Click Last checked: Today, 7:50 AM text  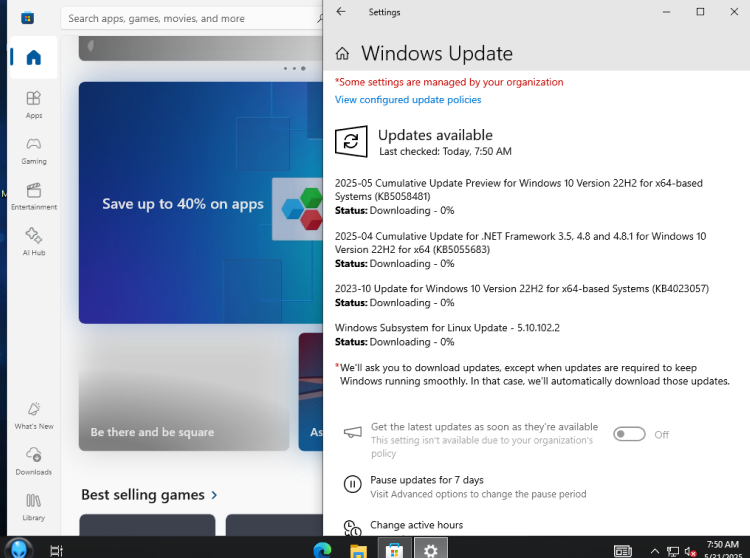click(445, 152)
